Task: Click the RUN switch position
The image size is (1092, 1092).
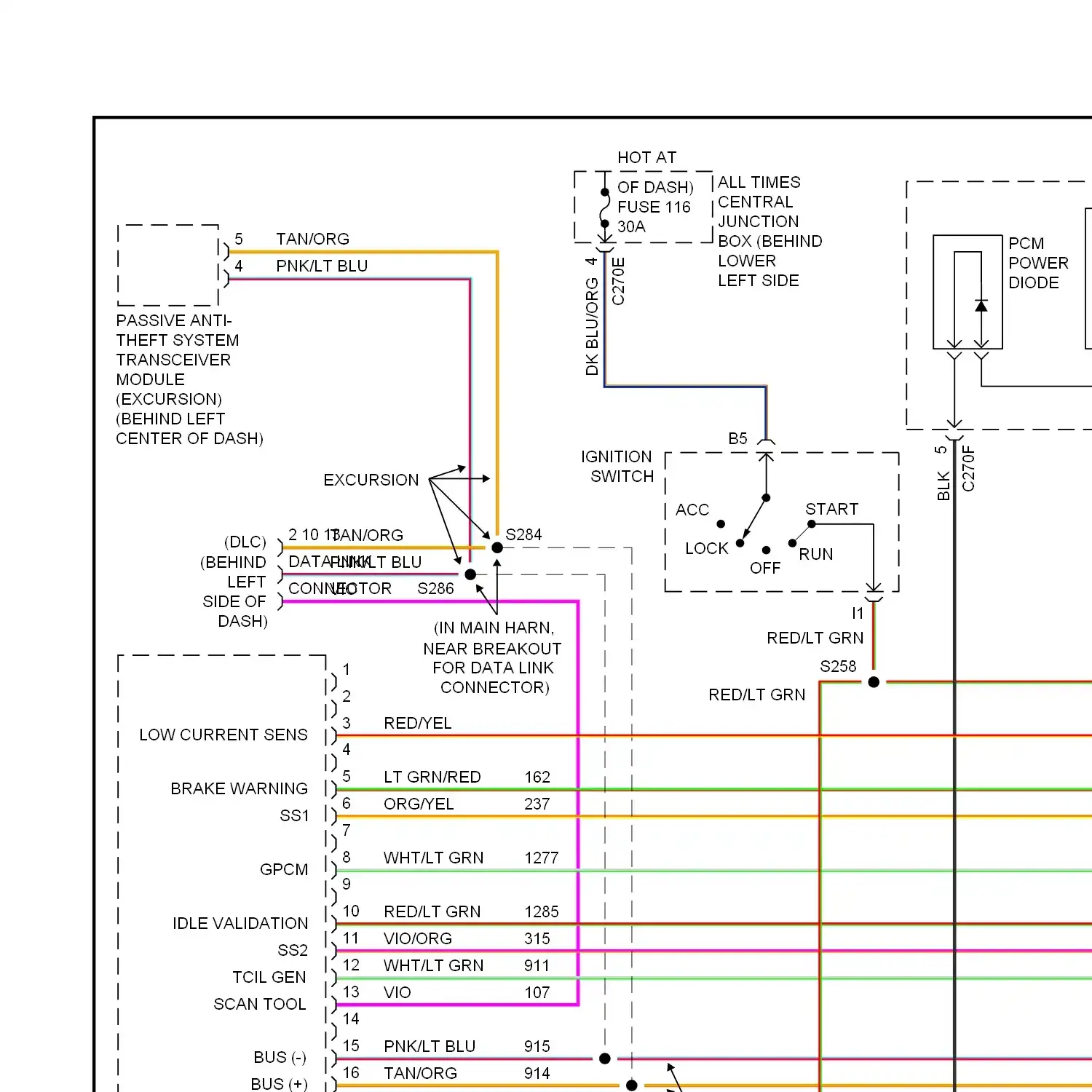Action: (x=816, y=555)
